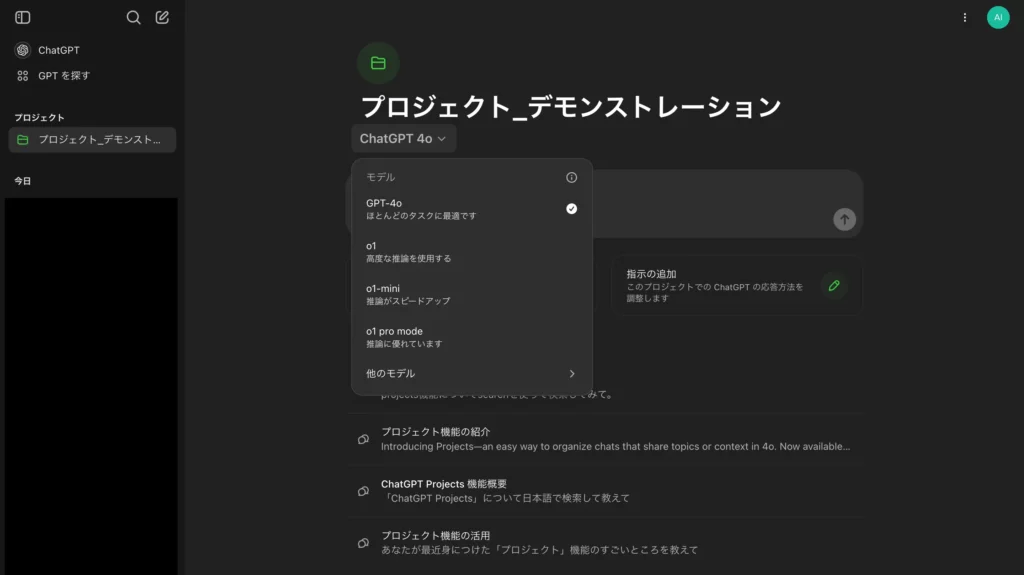Open the ChatGPT Projects 機能概要 chat
This screenshot has width=1024, height=575.
click(x=605, y=491)
